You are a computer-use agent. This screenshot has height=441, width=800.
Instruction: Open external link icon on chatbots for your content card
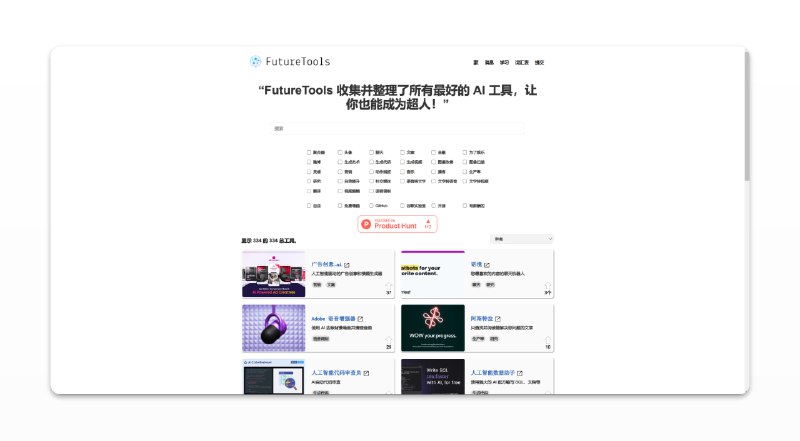click(487, 265)
